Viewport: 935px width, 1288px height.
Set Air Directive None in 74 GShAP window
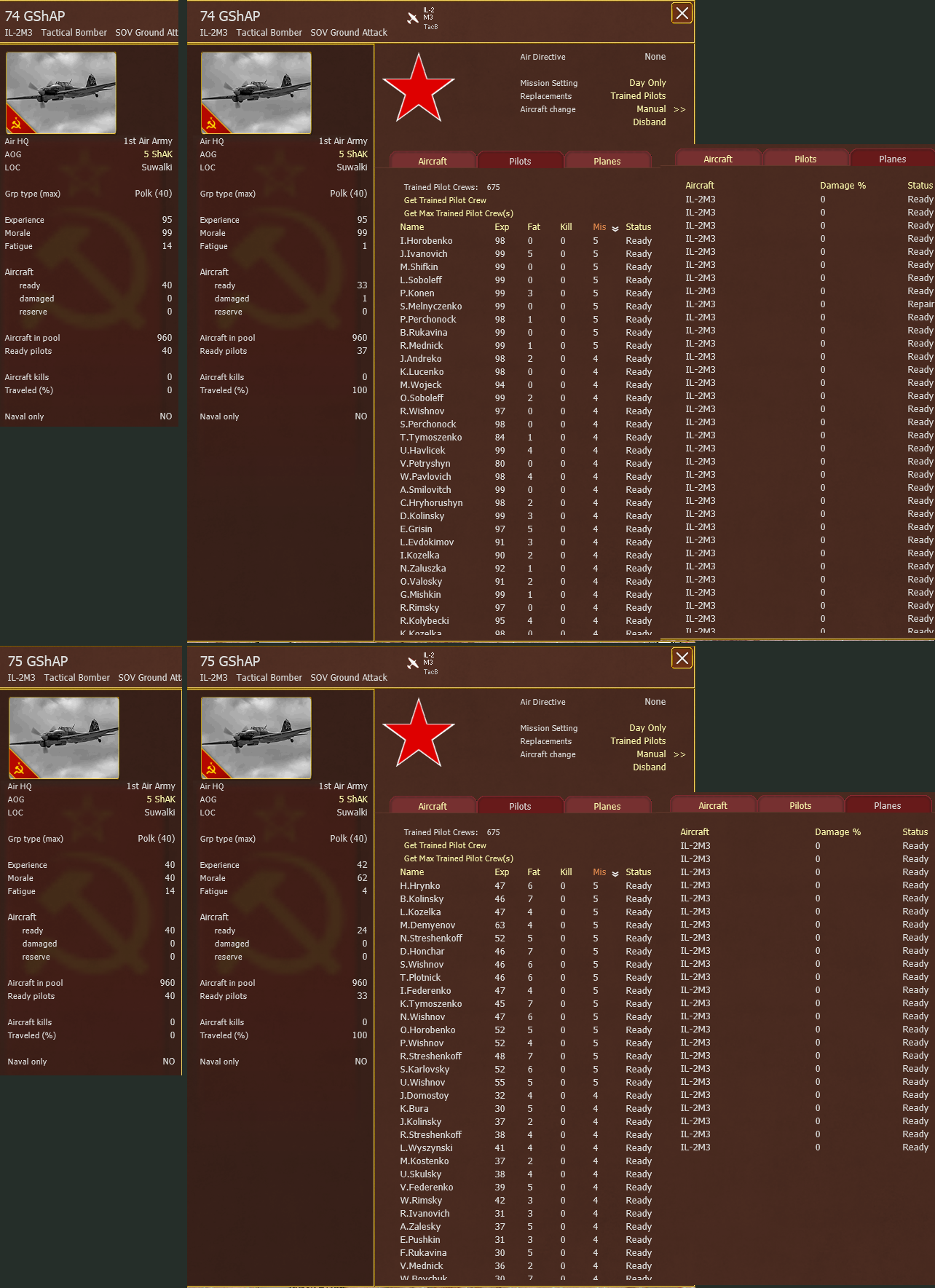pos(655,57)
